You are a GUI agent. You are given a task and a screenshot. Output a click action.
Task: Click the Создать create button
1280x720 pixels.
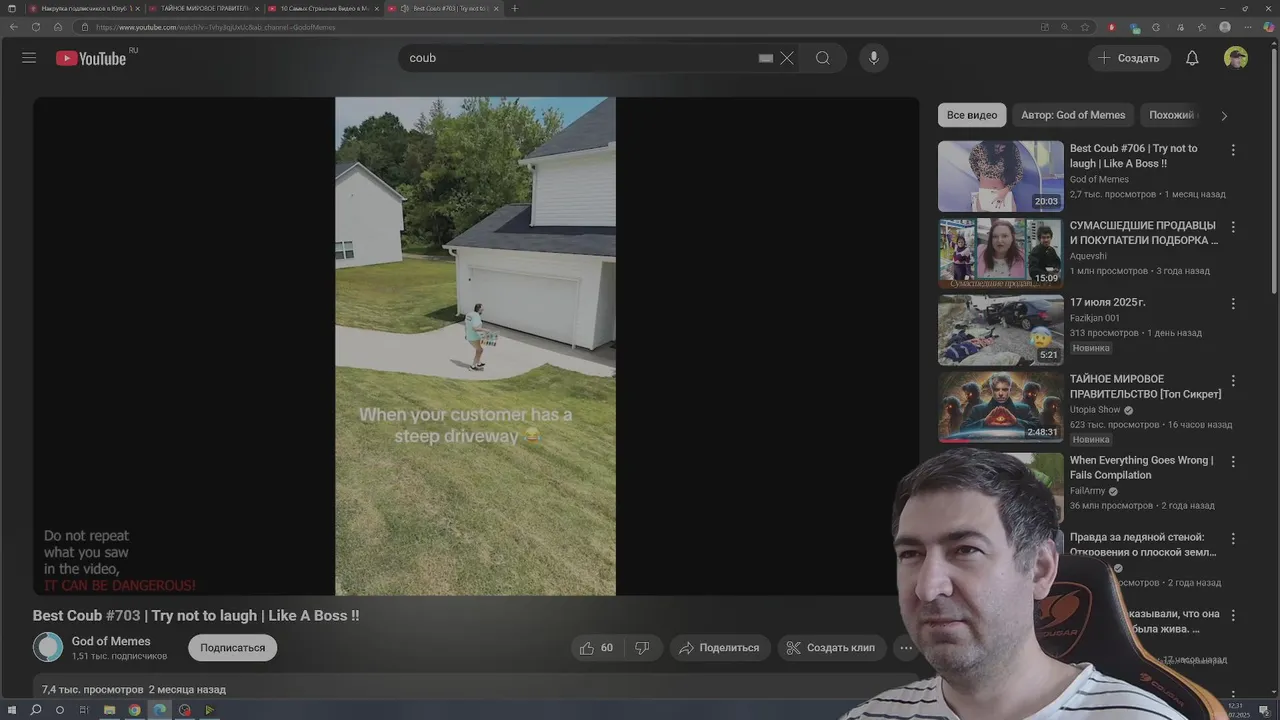(1129, 58)
